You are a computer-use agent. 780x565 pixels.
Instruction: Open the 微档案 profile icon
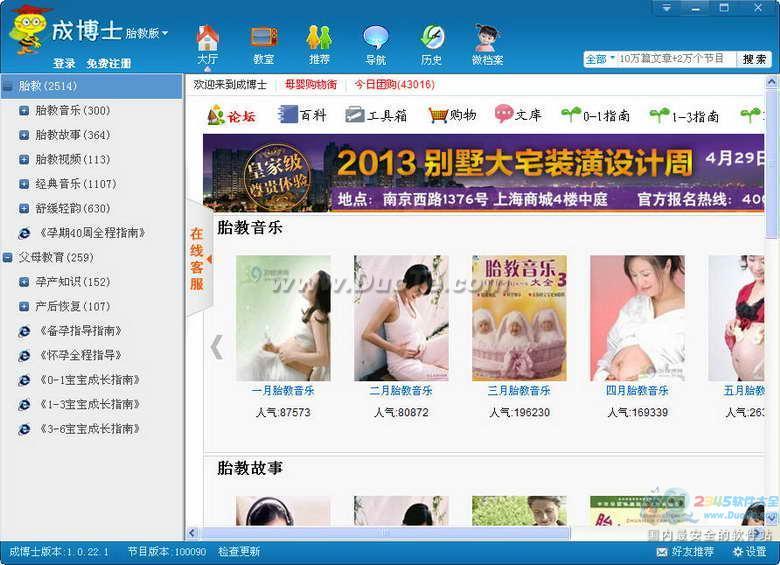487,40
